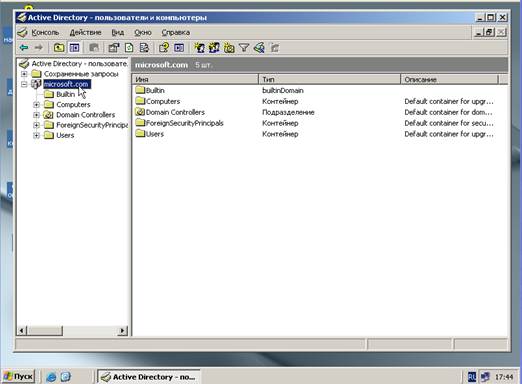The image size is (522, 384).
Task: Open the Справка menu
Action: point(176,33)
